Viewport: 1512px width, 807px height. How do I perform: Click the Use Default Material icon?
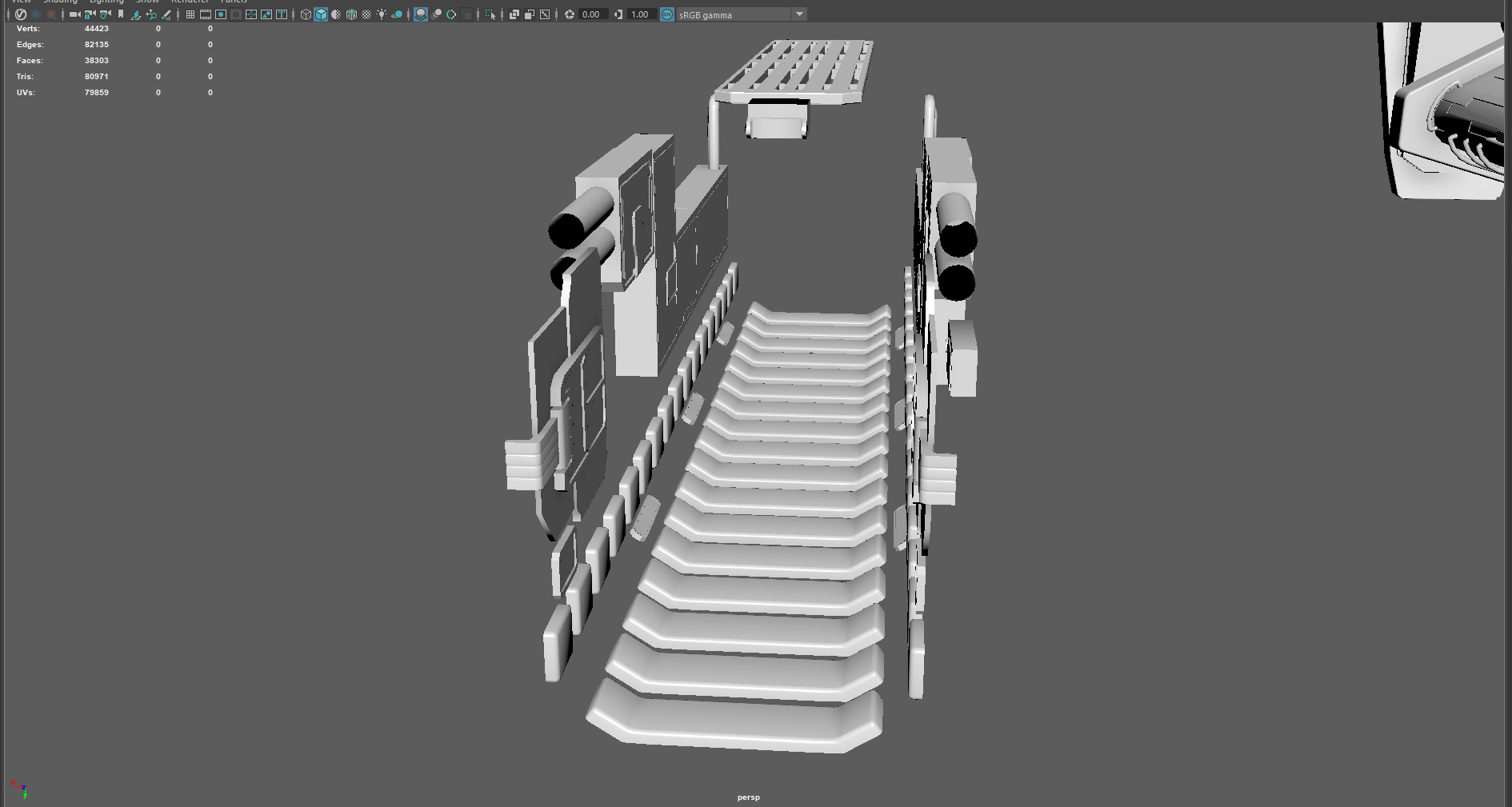(x=336, y=14)
